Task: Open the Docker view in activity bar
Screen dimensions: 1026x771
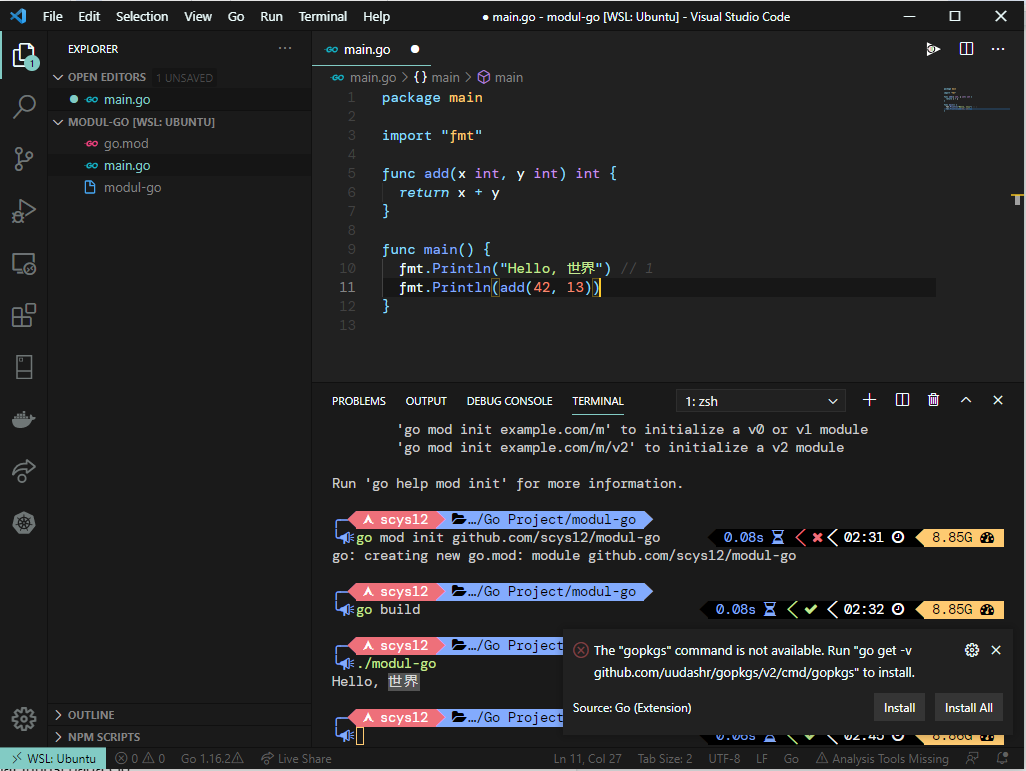Action: 24,419
